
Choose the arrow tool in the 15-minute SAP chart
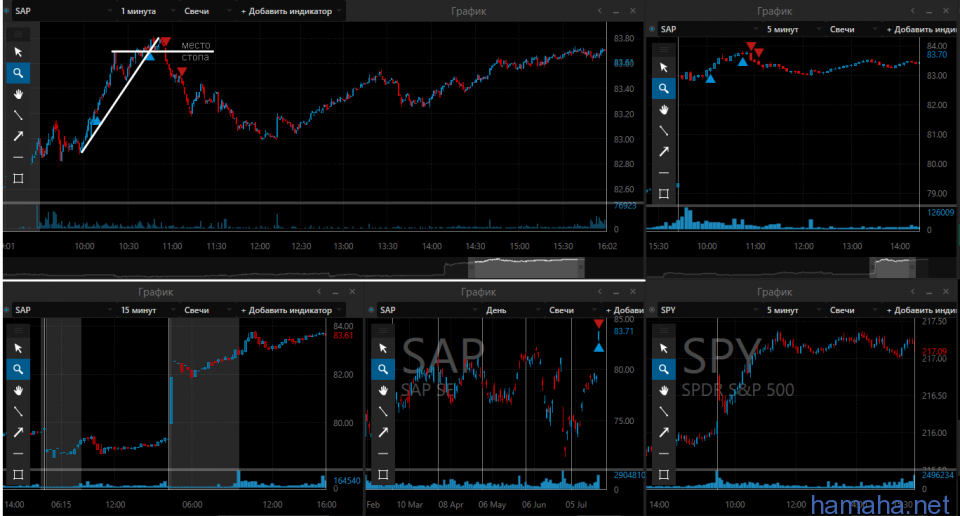pyautogui.click(x=18, y=432)
